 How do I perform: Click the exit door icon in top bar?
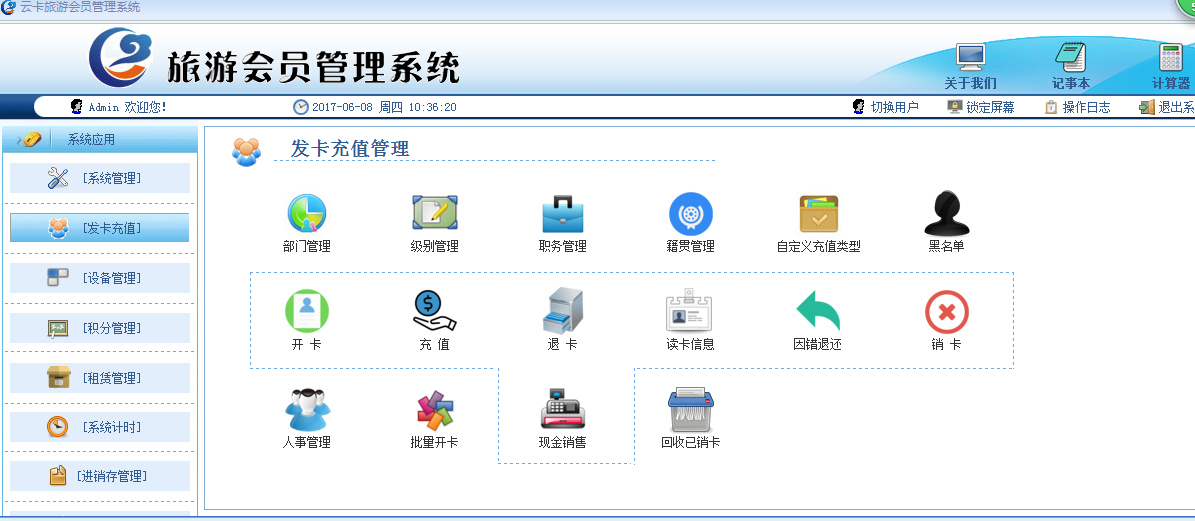pyautogui.click(x=1147, y=107)
